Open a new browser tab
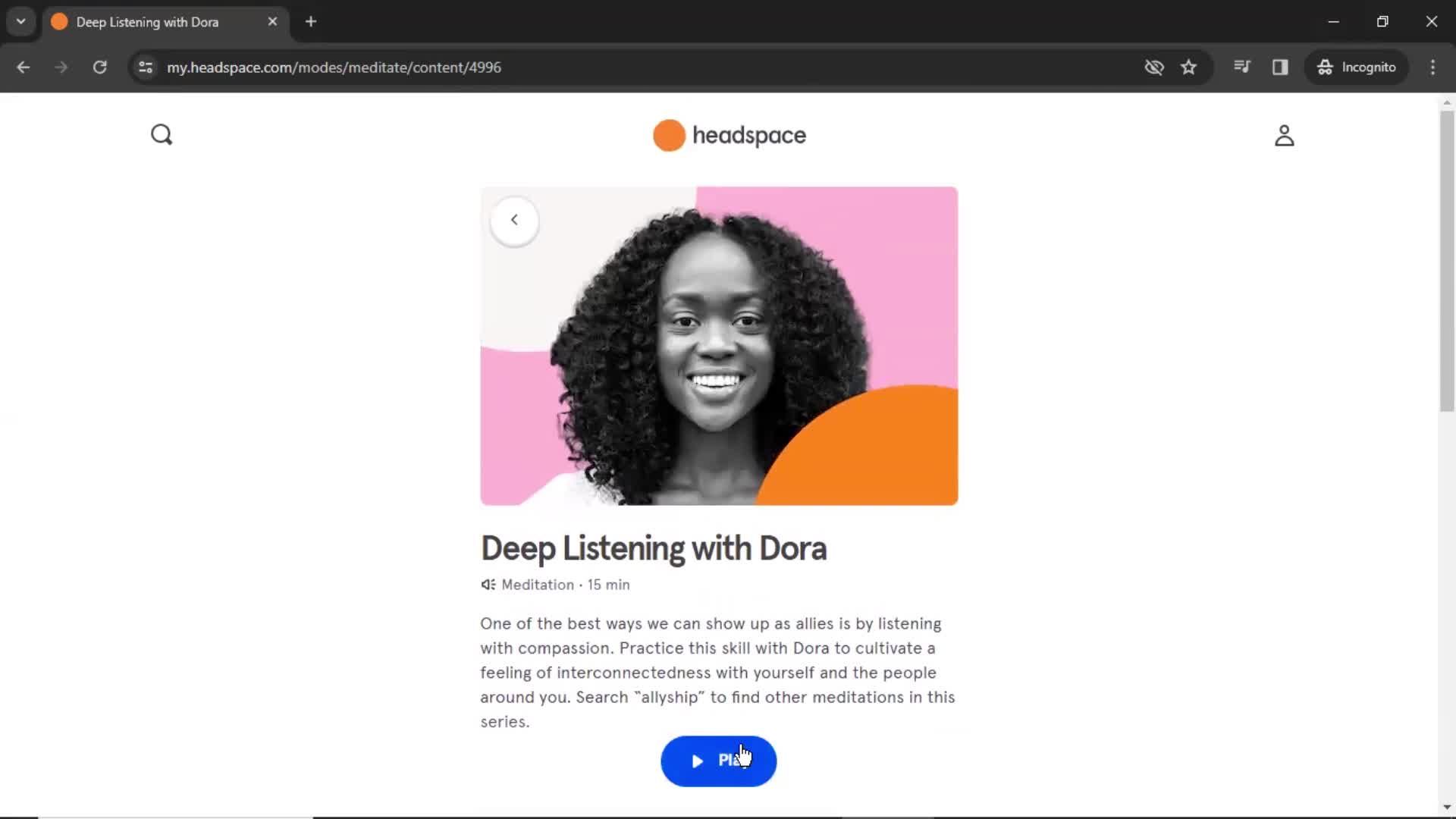Screen dimensions: 1456x819 tap(311, 22)
